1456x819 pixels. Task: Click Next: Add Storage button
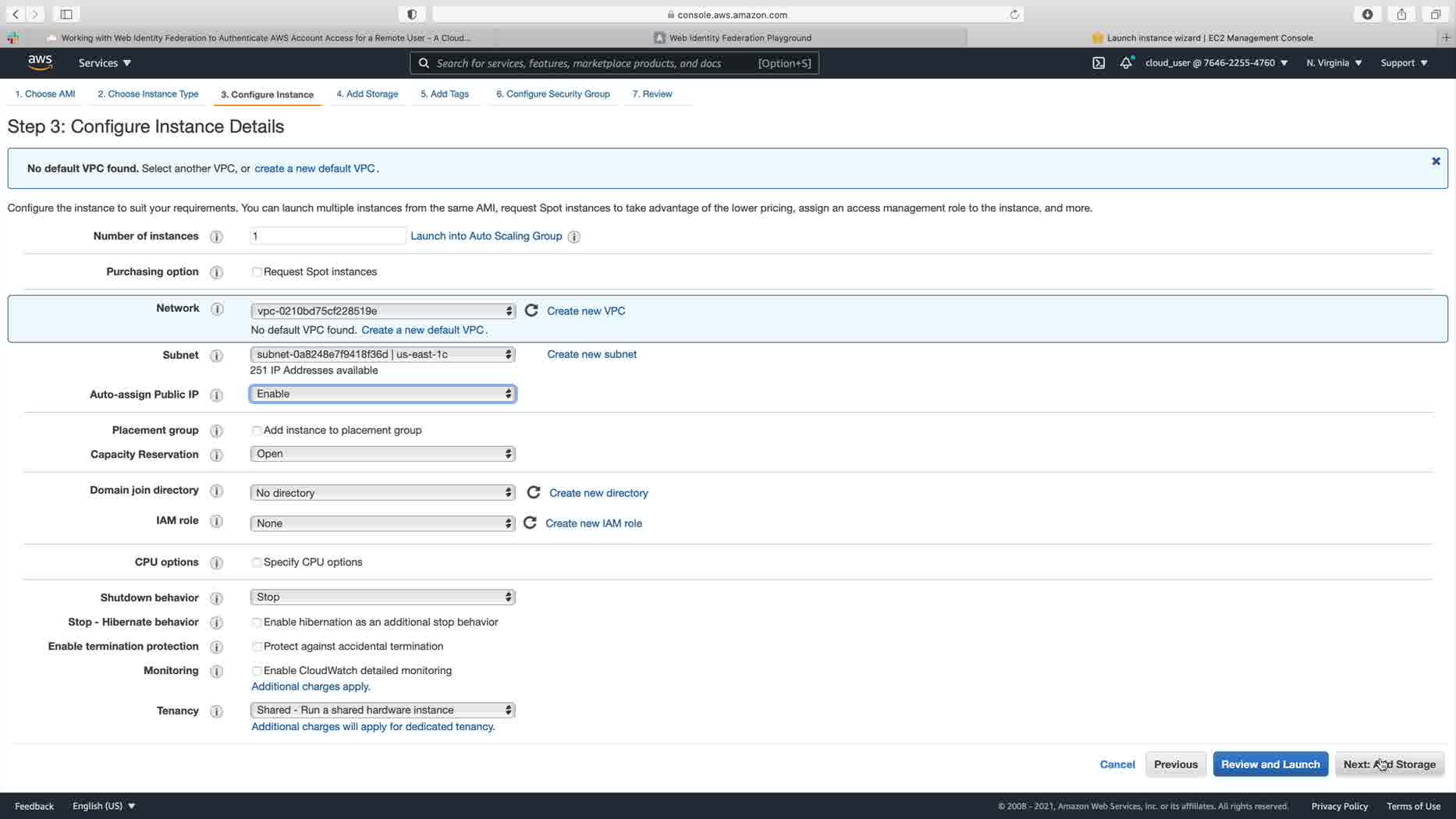(1390, 764)
